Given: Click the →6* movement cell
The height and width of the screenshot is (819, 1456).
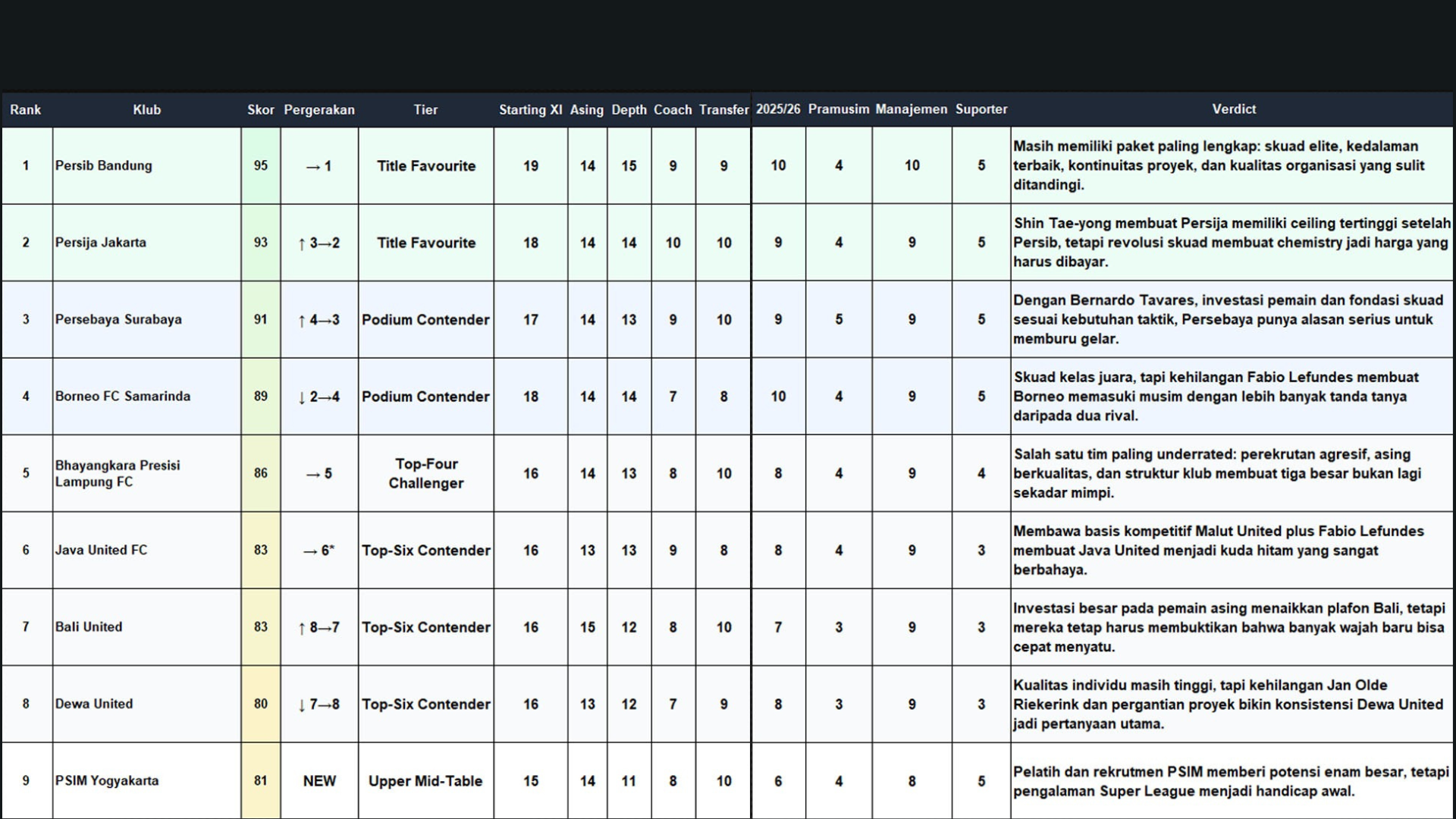Looking at the screenshot, I should click(319, 550).
